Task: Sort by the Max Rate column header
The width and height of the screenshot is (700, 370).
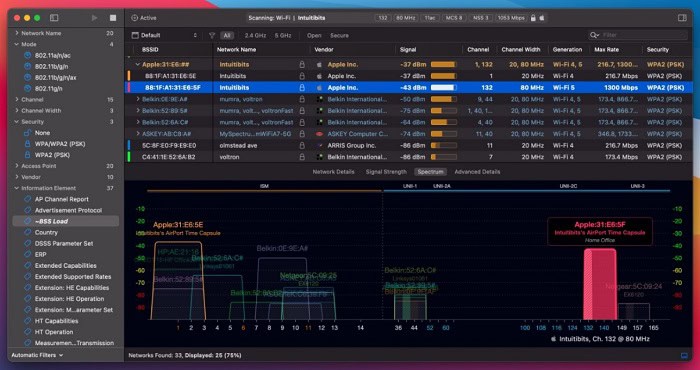Action: pos(606,50)
